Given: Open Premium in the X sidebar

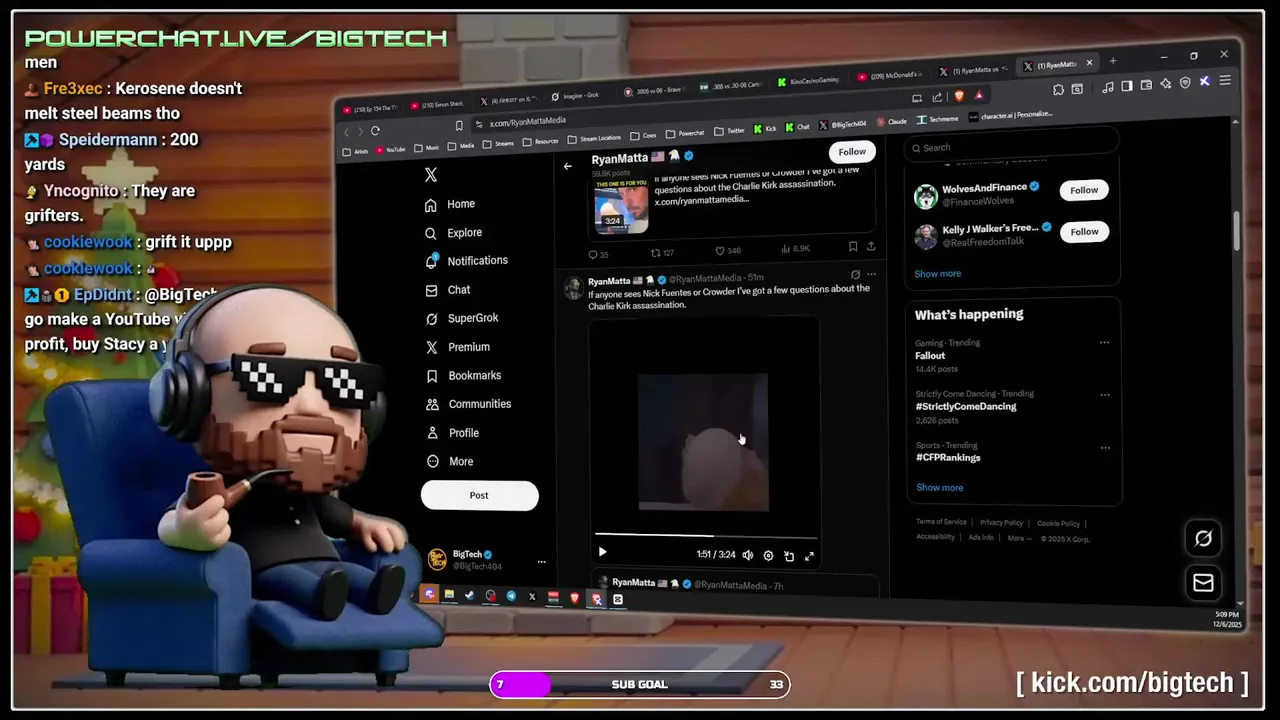Looking at the screenshot, I should (x=457, y=347).
